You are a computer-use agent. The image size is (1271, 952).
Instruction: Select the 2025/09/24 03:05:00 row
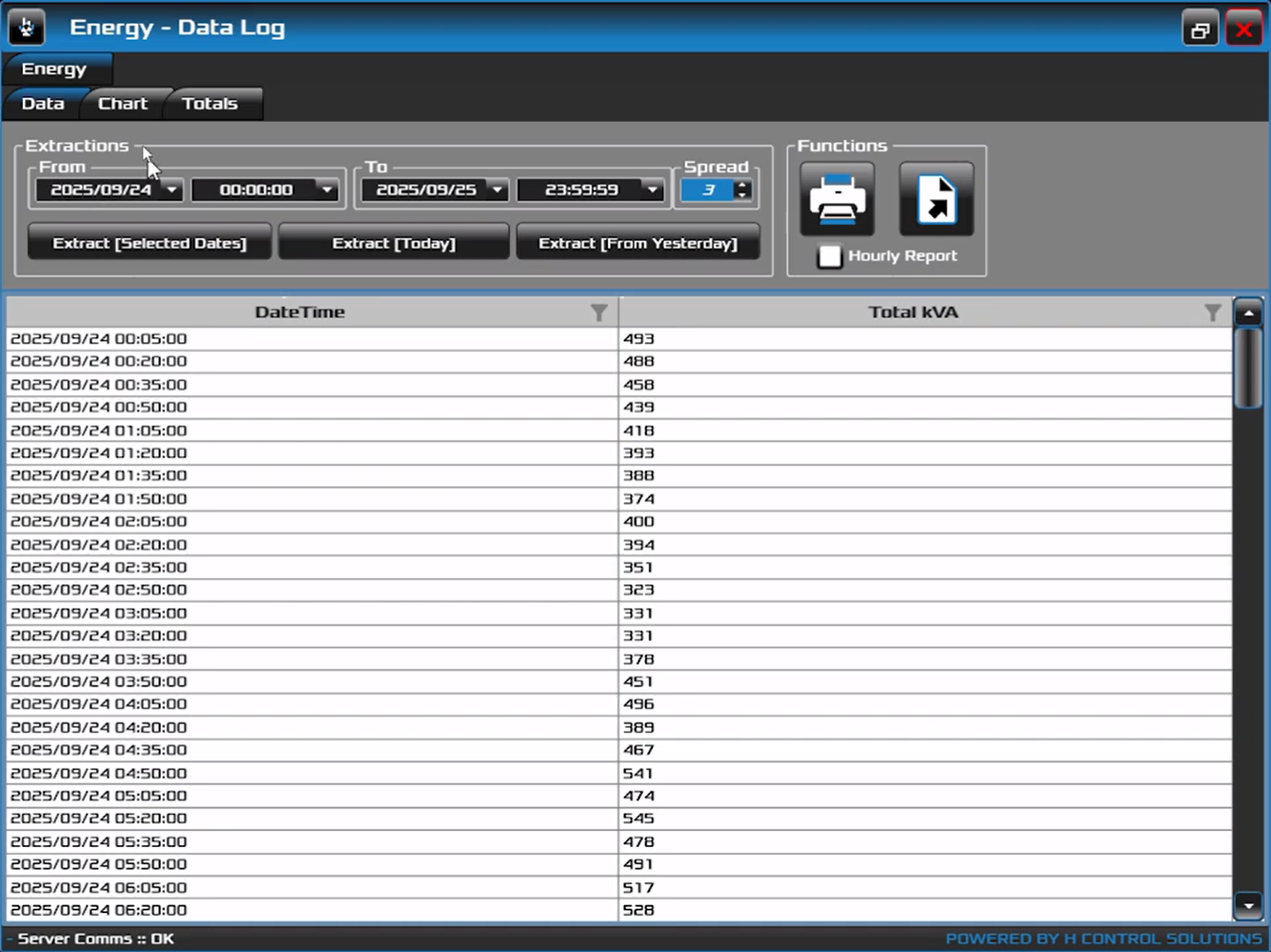click(x=309, y=613)
